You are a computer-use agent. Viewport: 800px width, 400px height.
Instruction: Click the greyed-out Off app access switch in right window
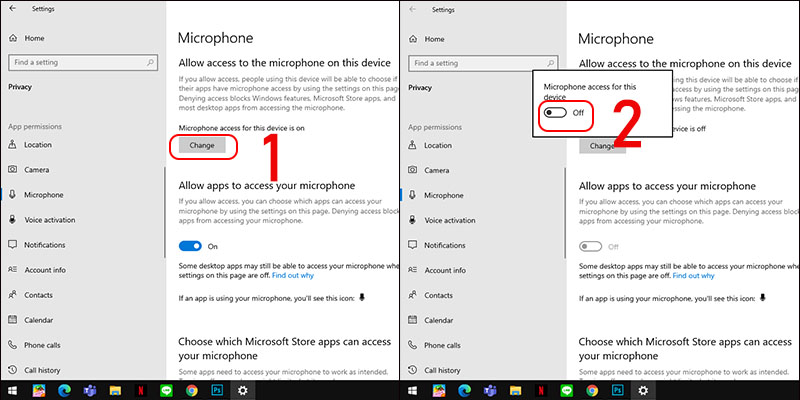(590, 247)
